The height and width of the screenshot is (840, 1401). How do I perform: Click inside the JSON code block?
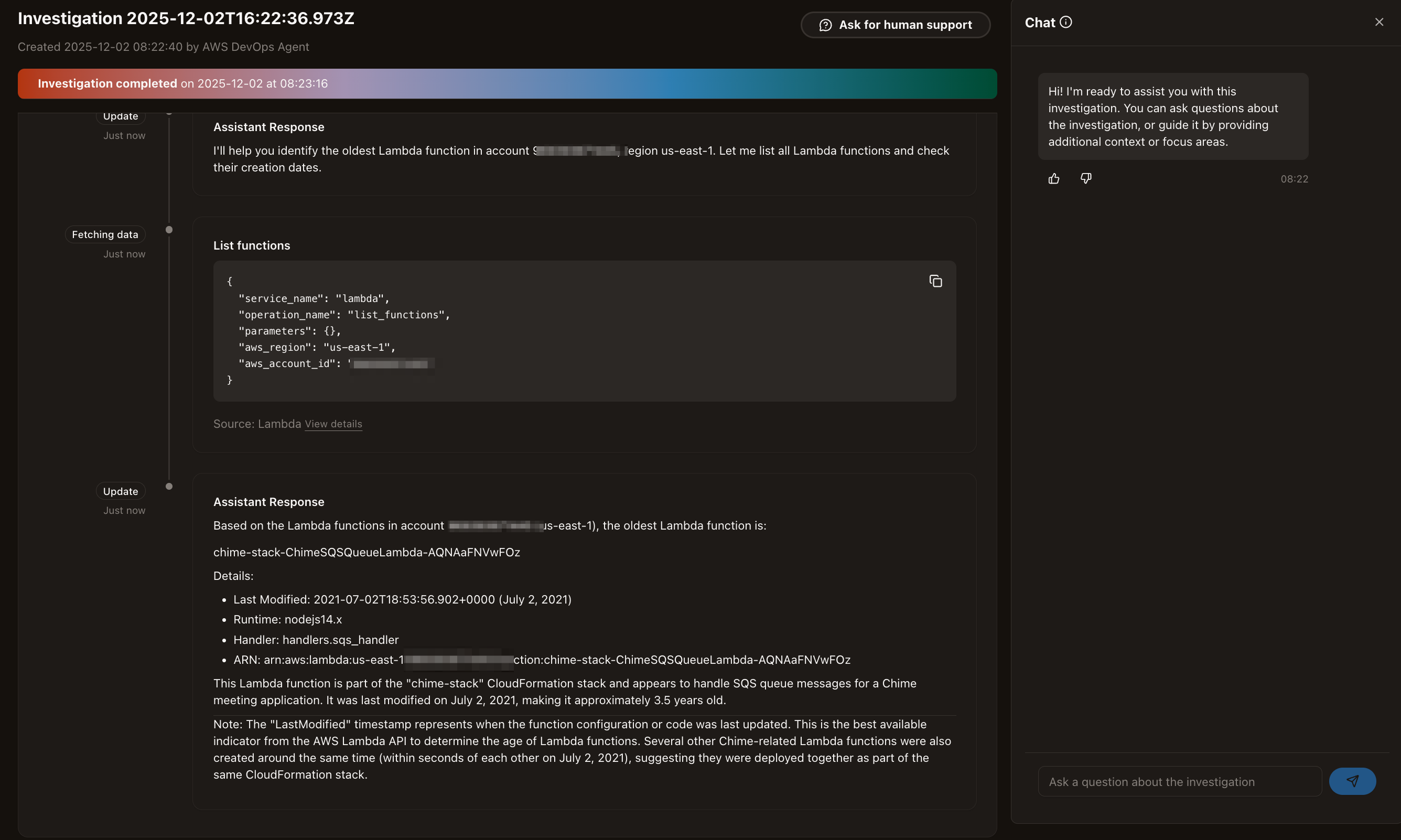566,331
